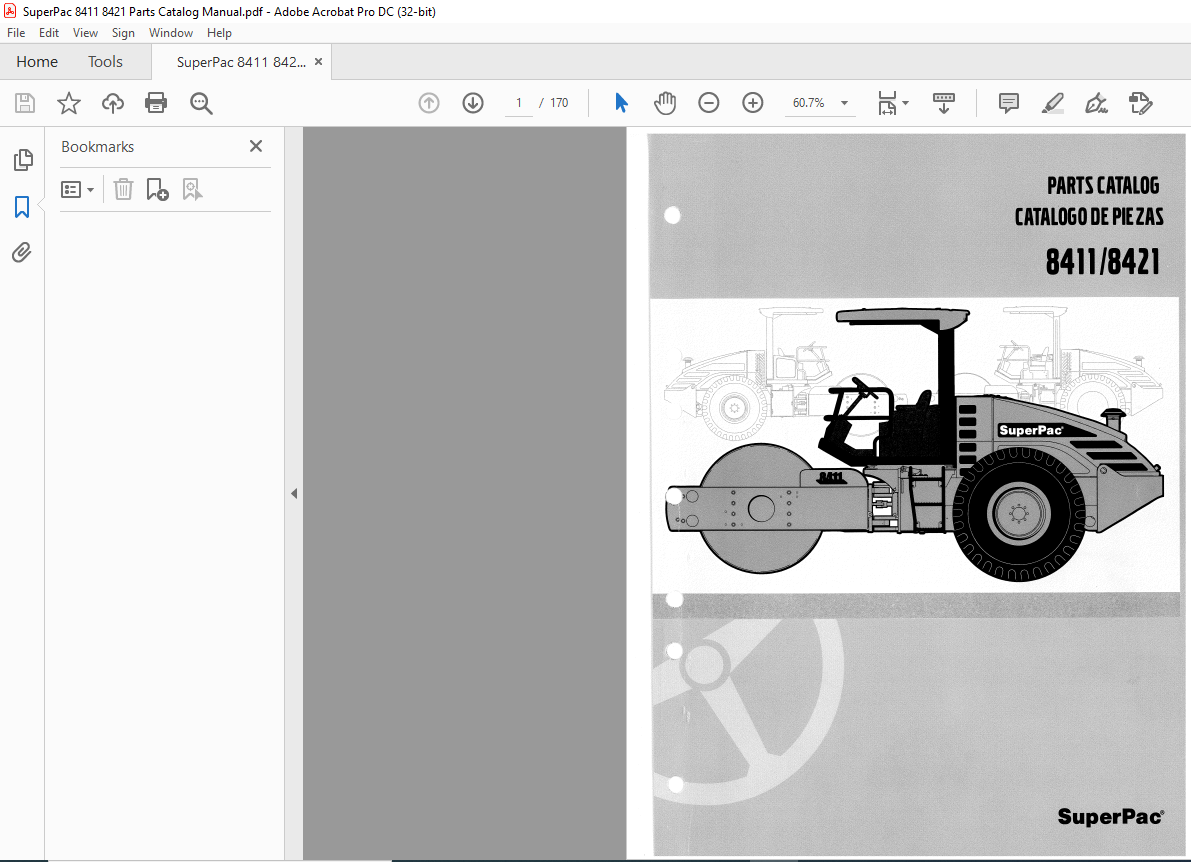The width and height of the screenshot is (1191, 862).
Task: Click the upload to cloud icon
Action: [x=112, y=103]
